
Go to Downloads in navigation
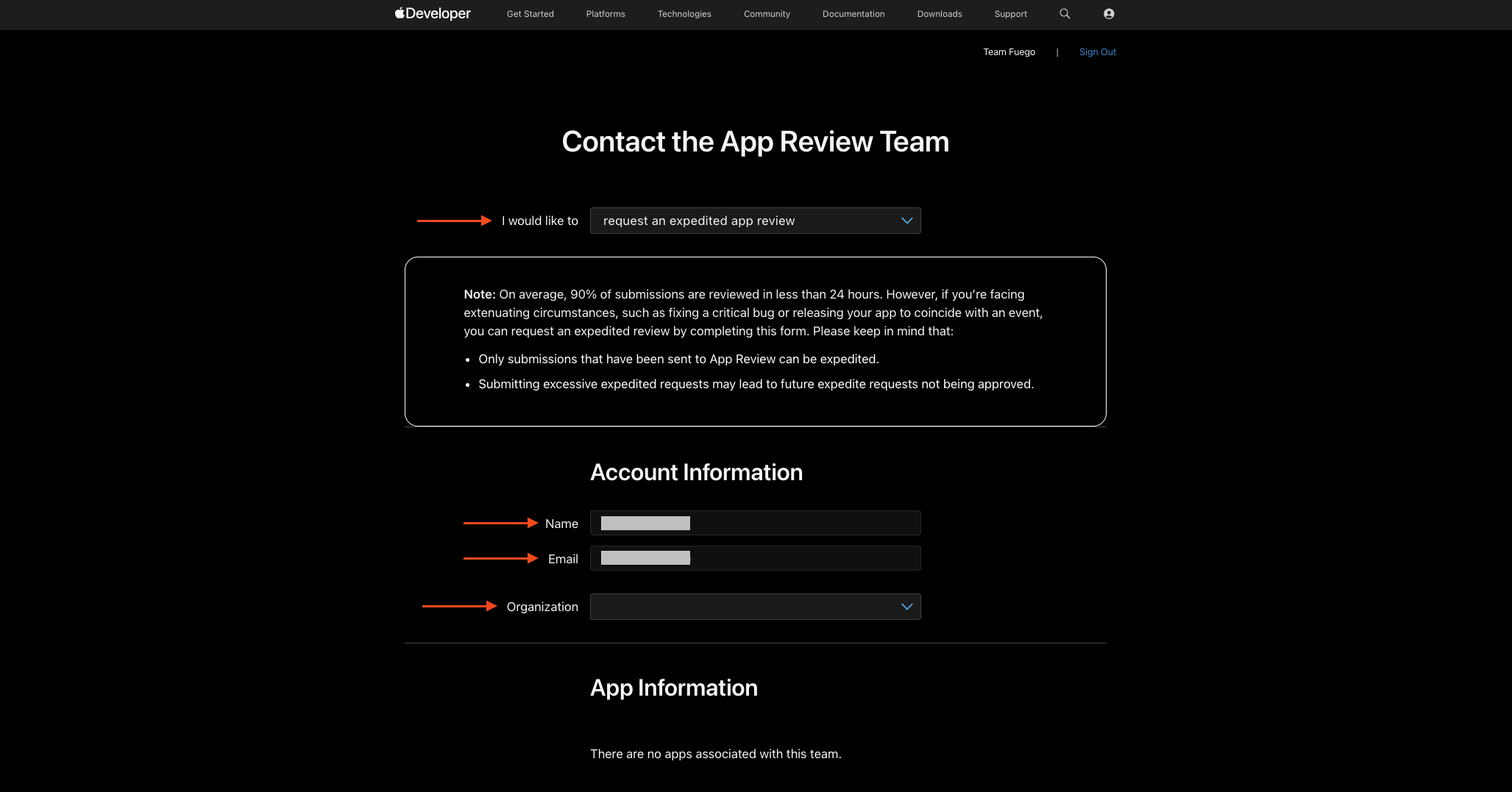point(940,14)
